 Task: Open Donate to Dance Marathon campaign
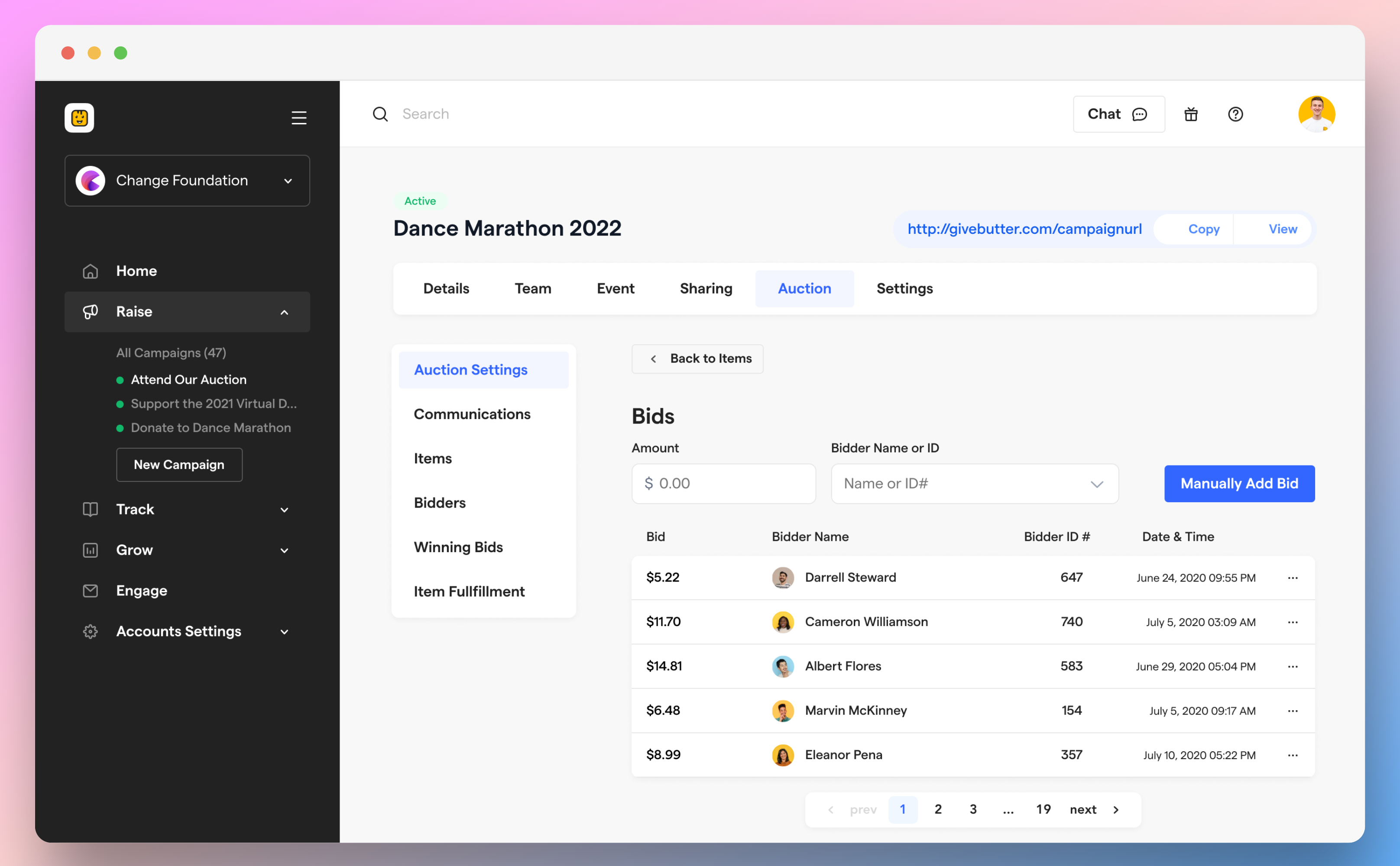[211, 428]
